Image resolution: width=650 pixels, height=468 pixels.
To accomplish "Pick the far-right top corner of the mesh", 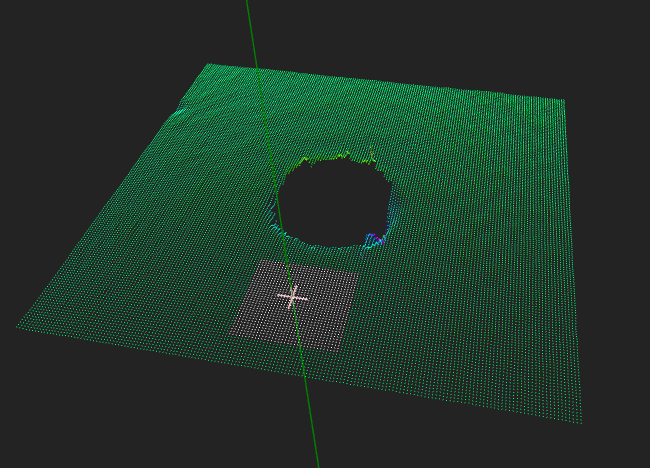I will coord(562,101).
